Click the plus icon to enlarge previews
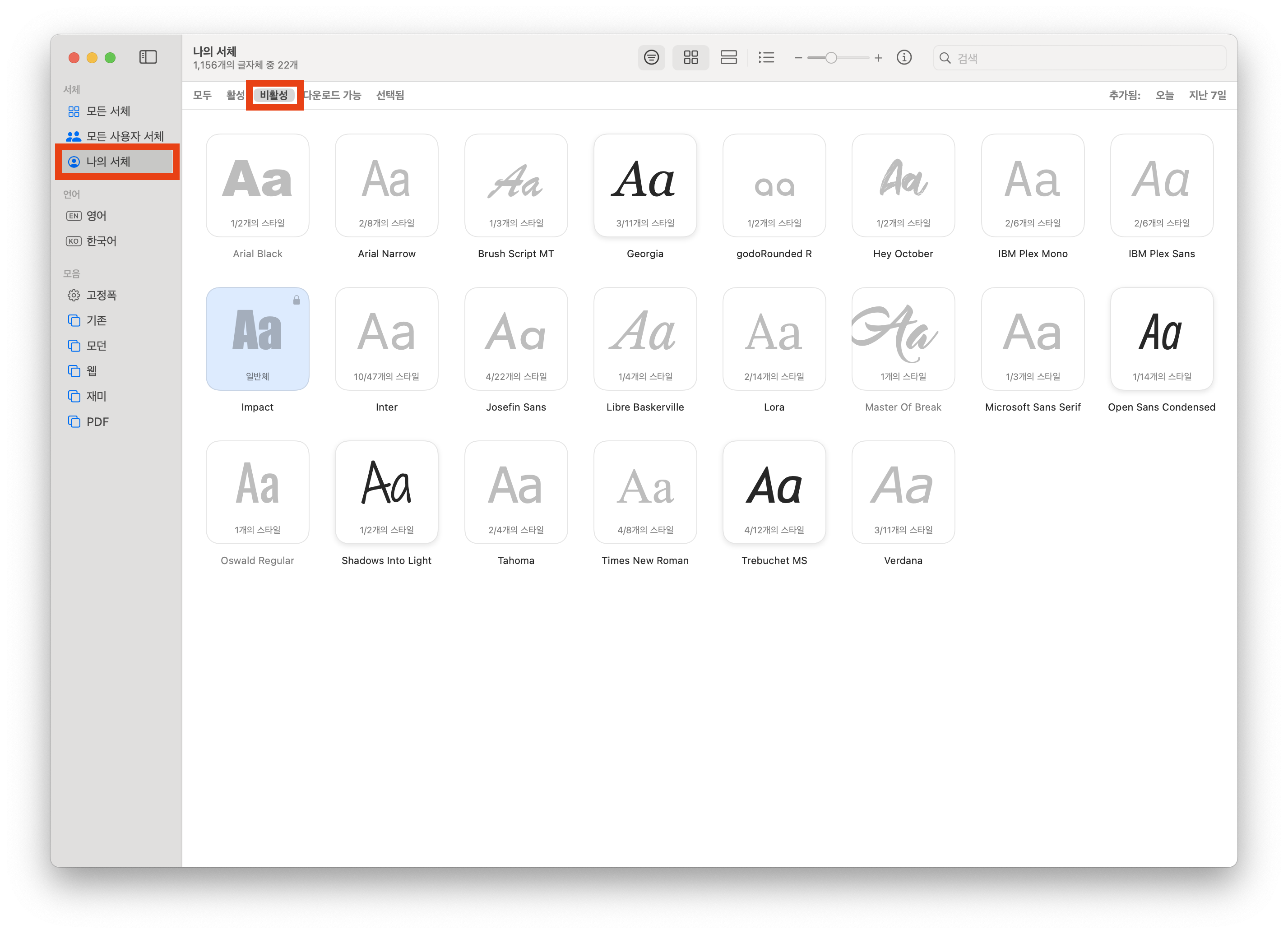Image resolution: width=1288 pixels, height=934 pixels. coord(878,58)
